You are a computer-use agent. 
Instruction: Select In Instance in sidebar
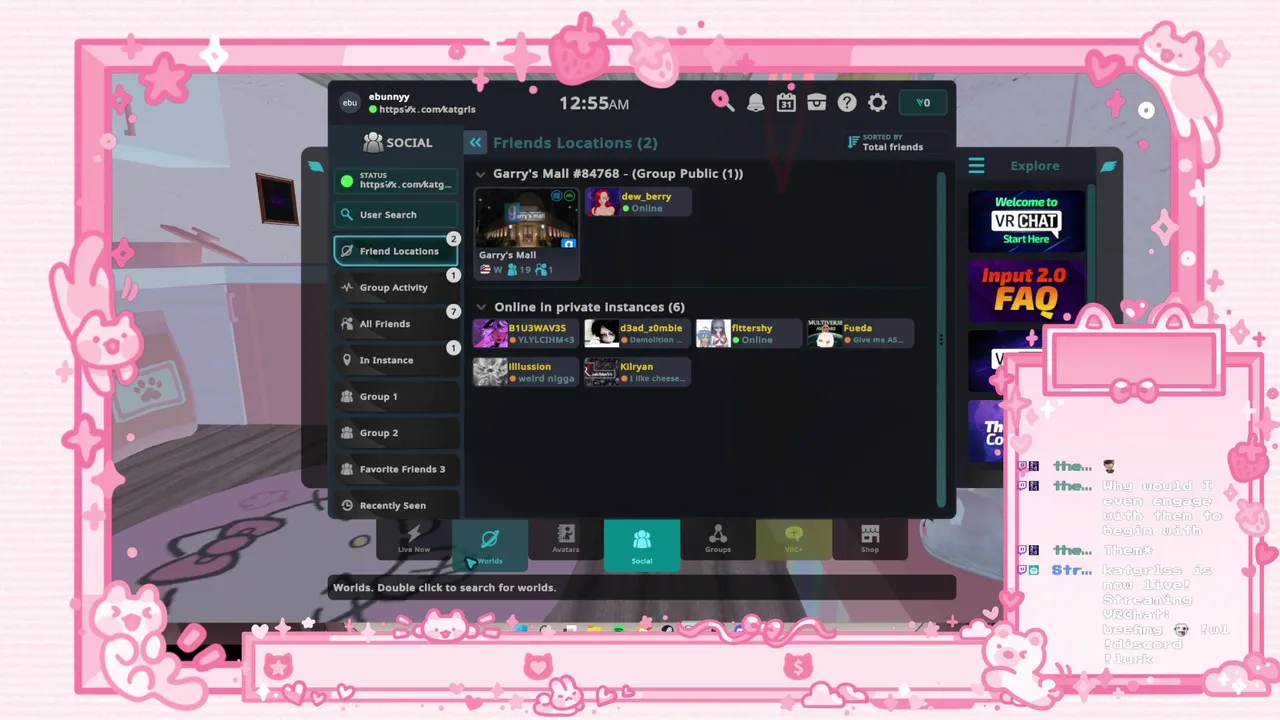[396, 360]
